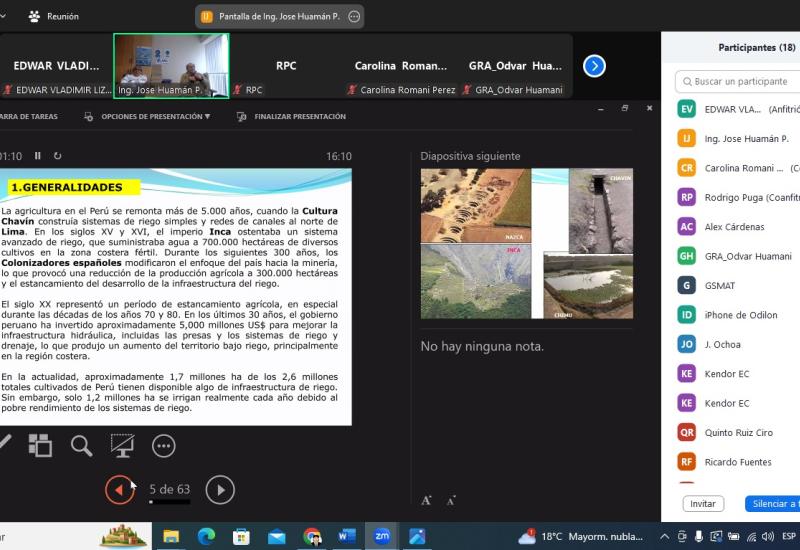Open Microsoft Word from the taskbar
The width and height of the screenshot is (800, 550).
[x=347, y=536]
